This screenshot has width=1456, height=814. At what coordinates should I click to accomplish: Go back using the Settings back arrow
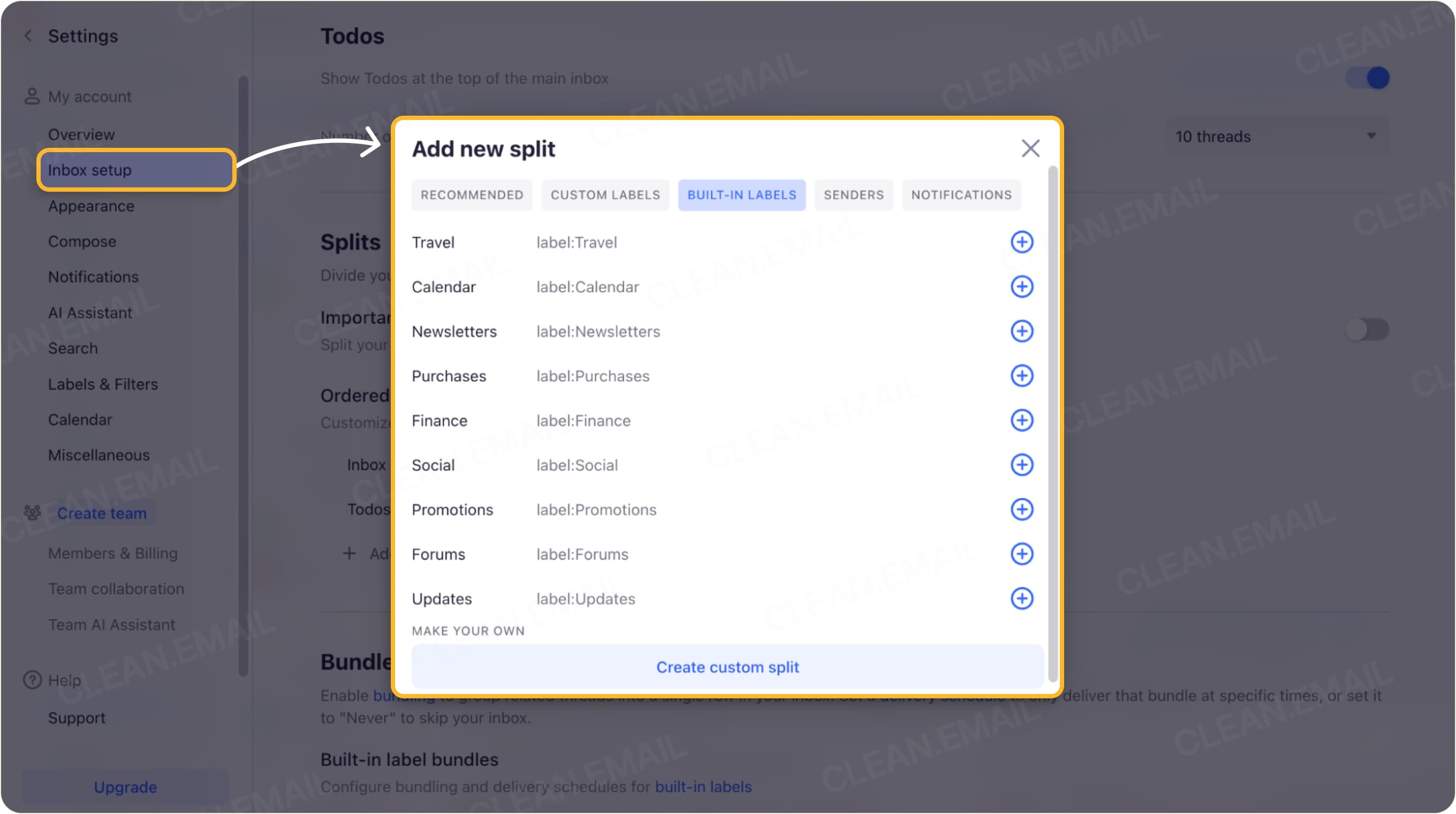(27, 35)
